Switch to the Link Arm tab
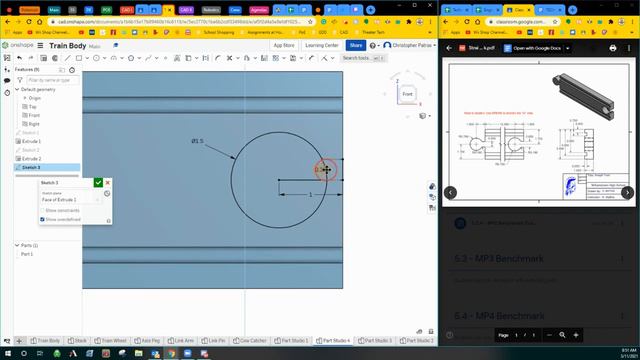The width and height of the screenshot is (640, 360). point(181,340)
